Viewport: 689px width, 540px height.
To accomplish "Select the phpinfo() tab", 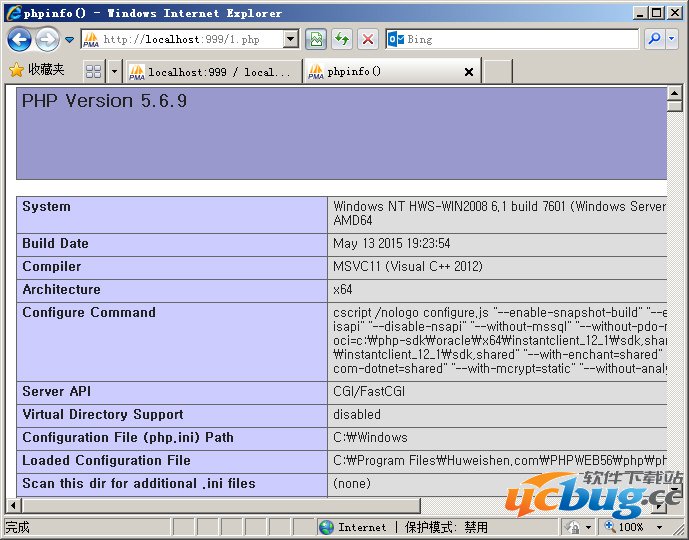I will pos(385,72).
